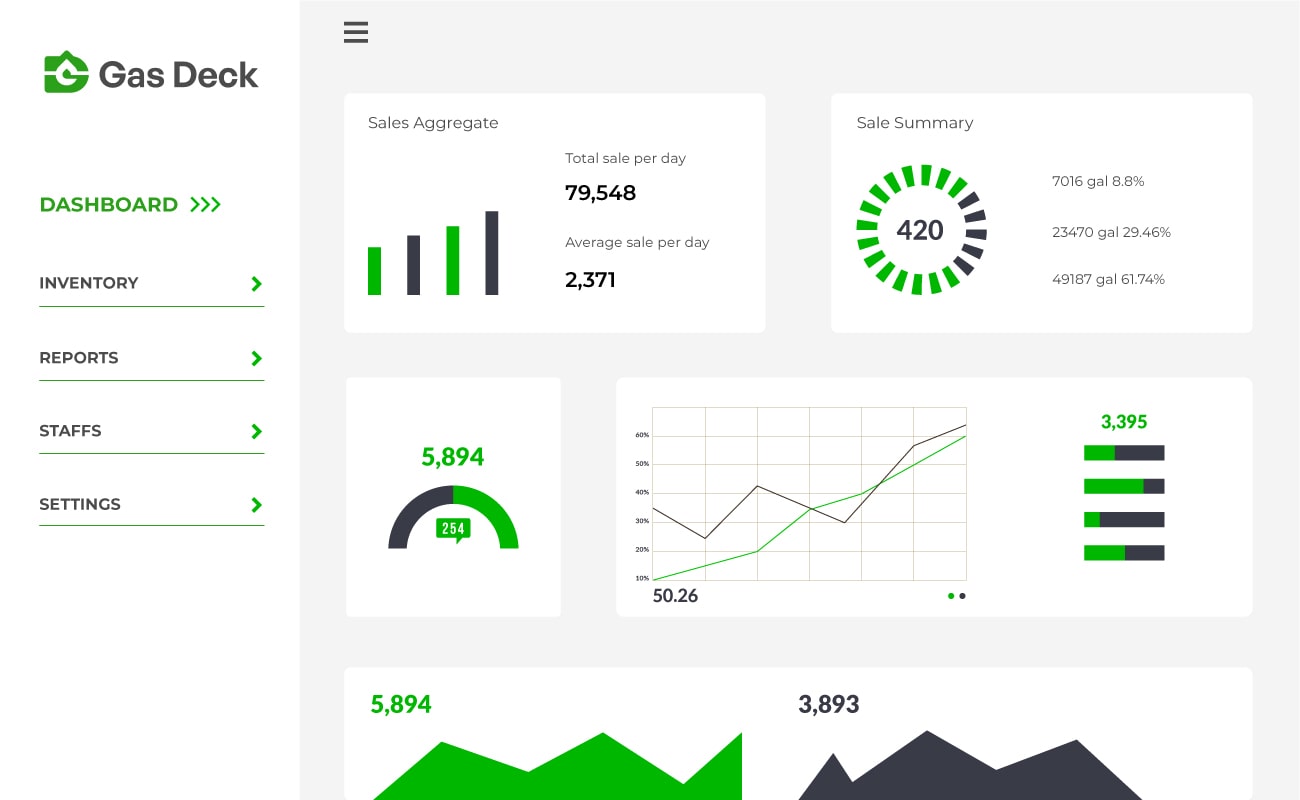Click the green 254 speech bubble badge
Screen dimensions: 1300x800
[x=453, y=529]
